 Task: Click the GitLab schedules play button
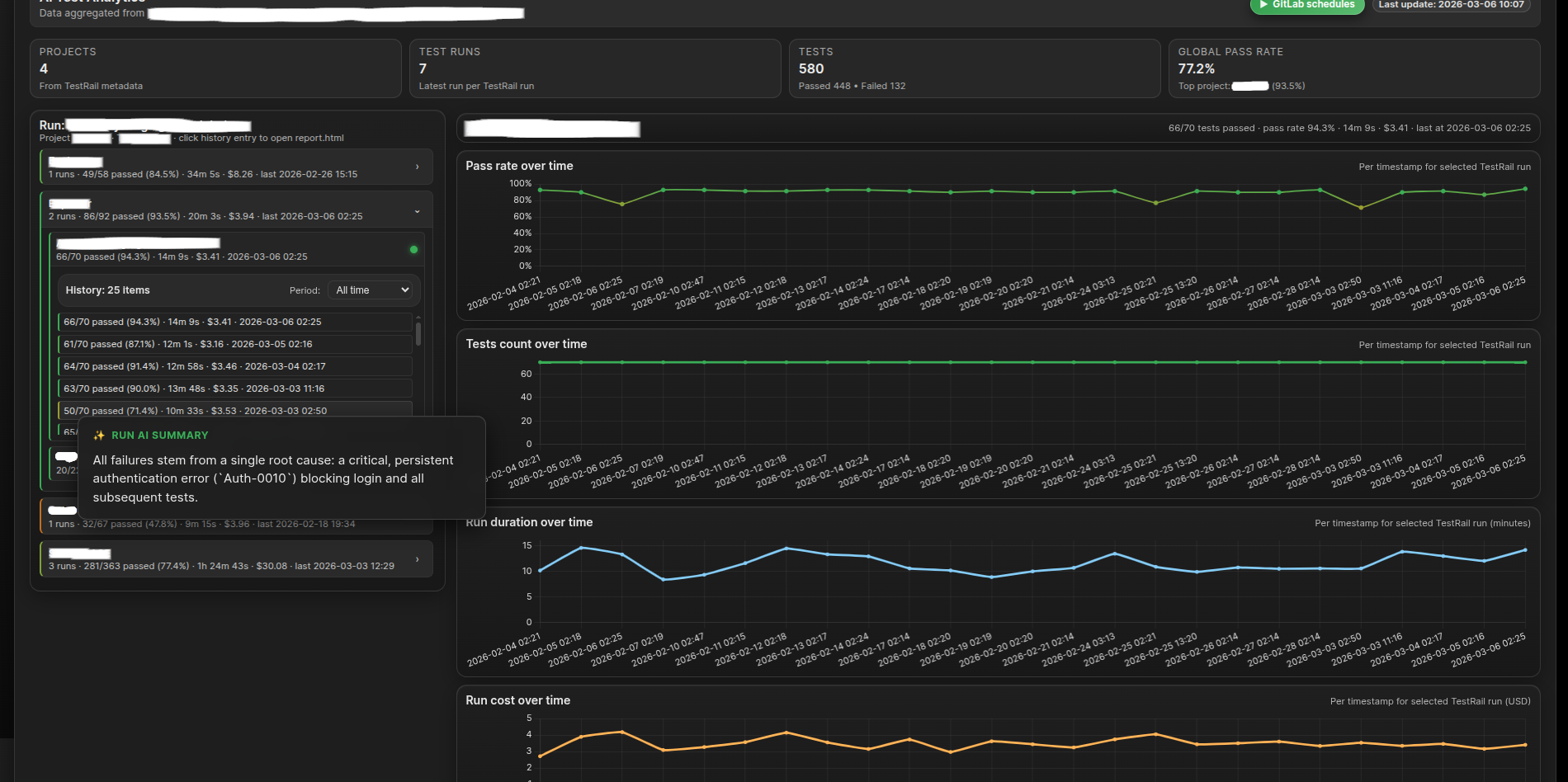(1306, 5)
